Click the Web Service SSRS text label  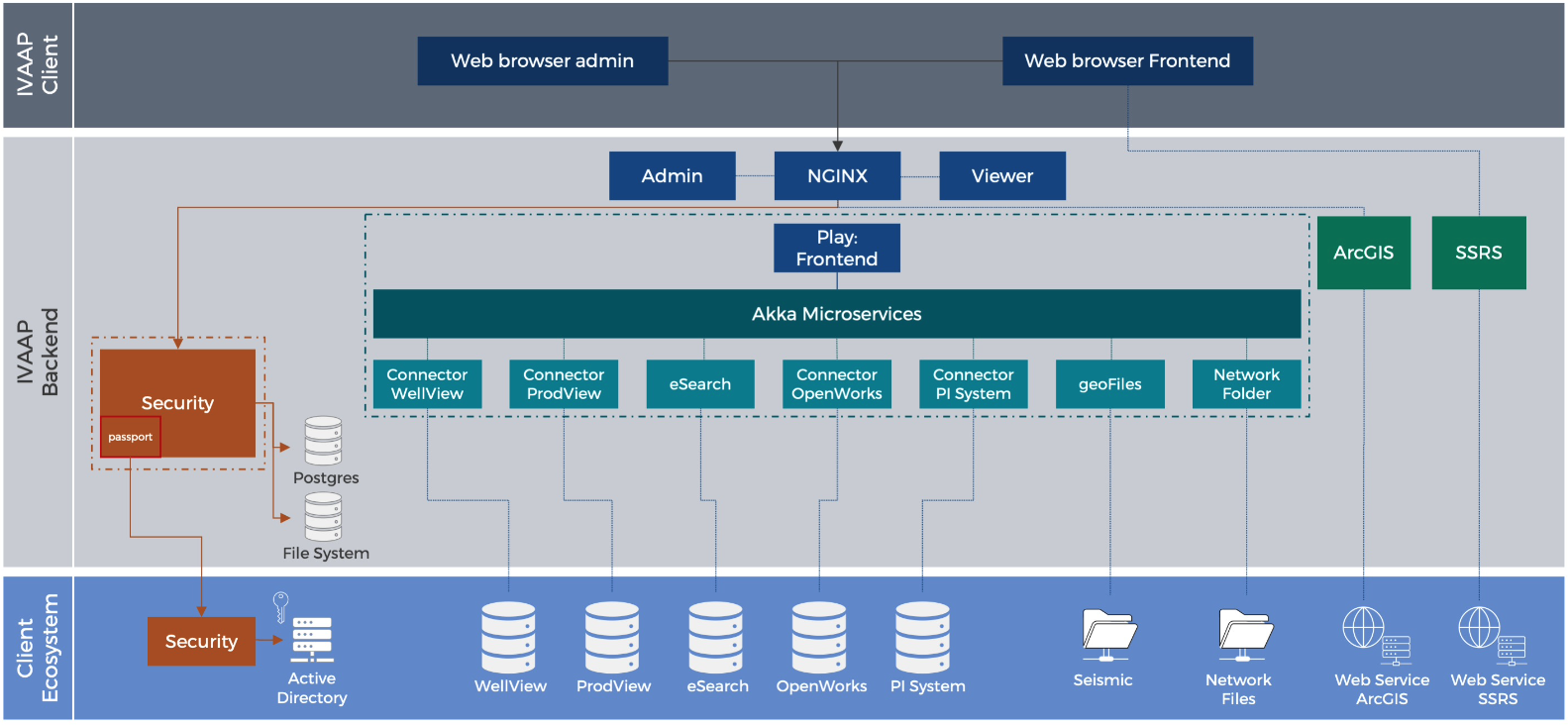click(x=1498, y=689)
